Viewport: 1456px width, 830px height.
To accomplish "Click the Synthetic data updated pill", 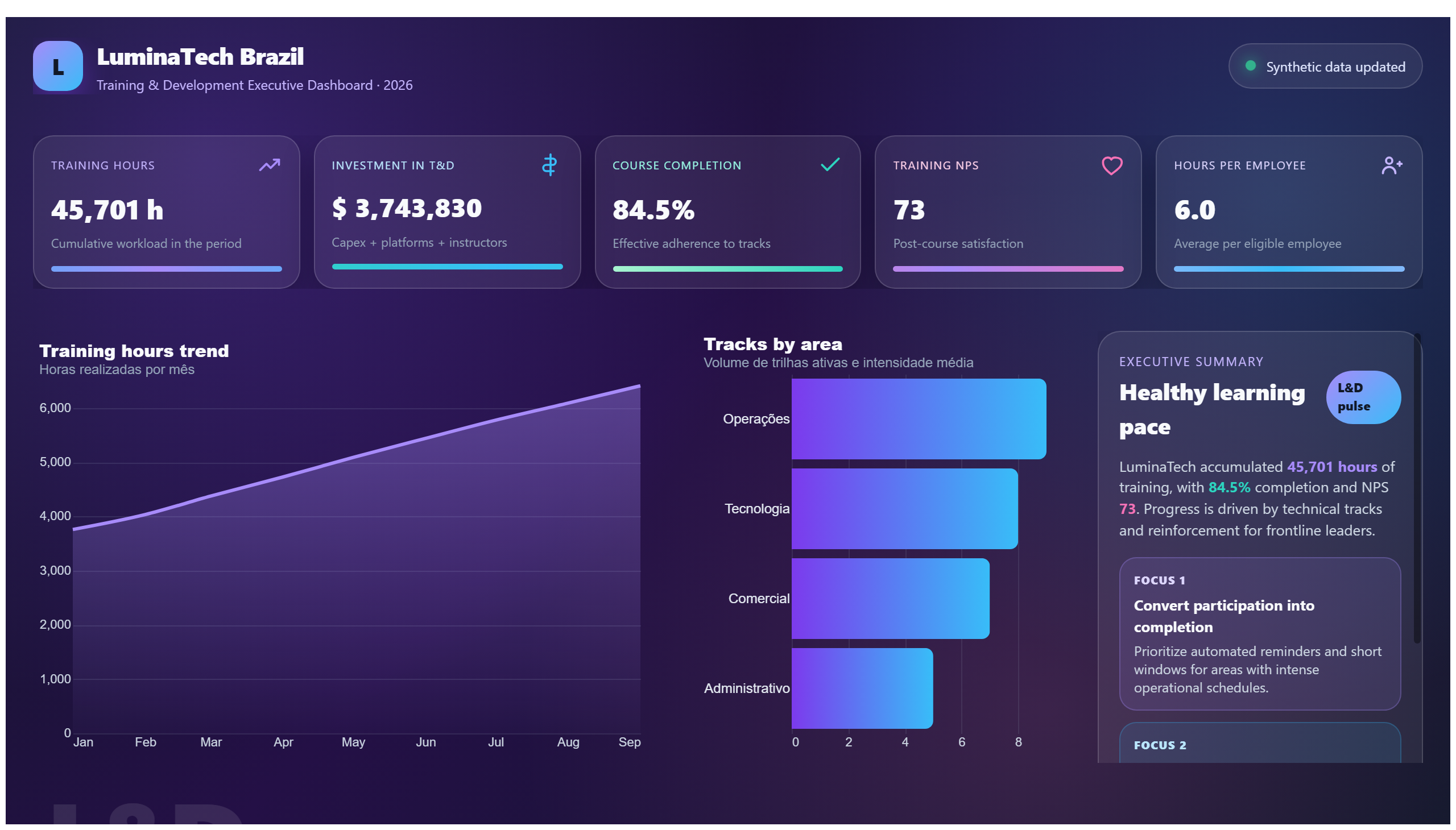I will pyautogui.click(x=1325, y=66).
